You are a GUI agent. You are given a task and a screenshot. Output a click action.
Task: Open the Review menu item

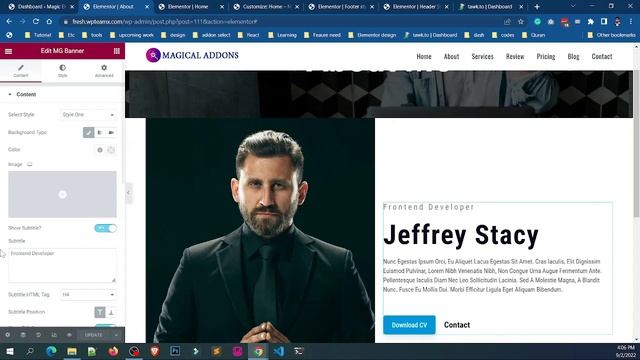(x=515, y=57)
